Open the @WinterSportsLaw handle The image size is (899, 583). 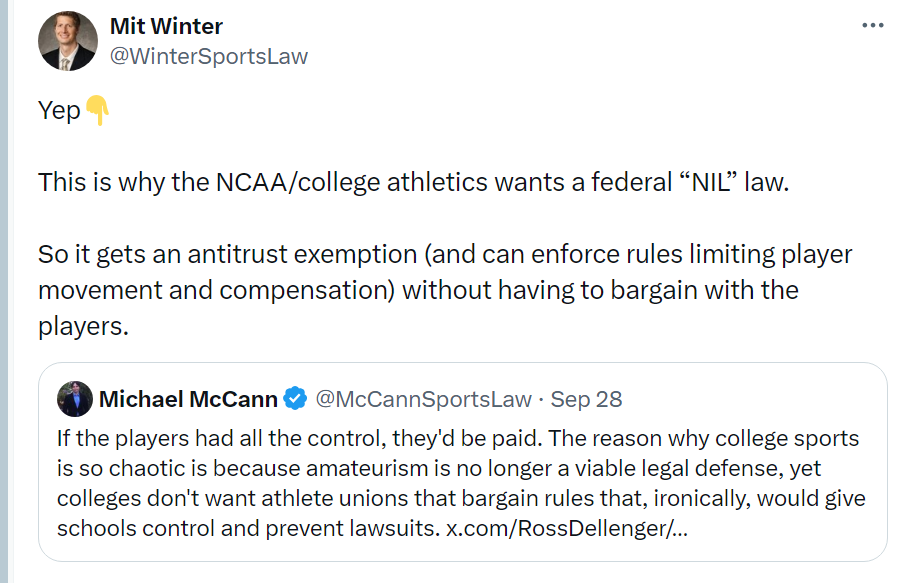click(208, 56)
